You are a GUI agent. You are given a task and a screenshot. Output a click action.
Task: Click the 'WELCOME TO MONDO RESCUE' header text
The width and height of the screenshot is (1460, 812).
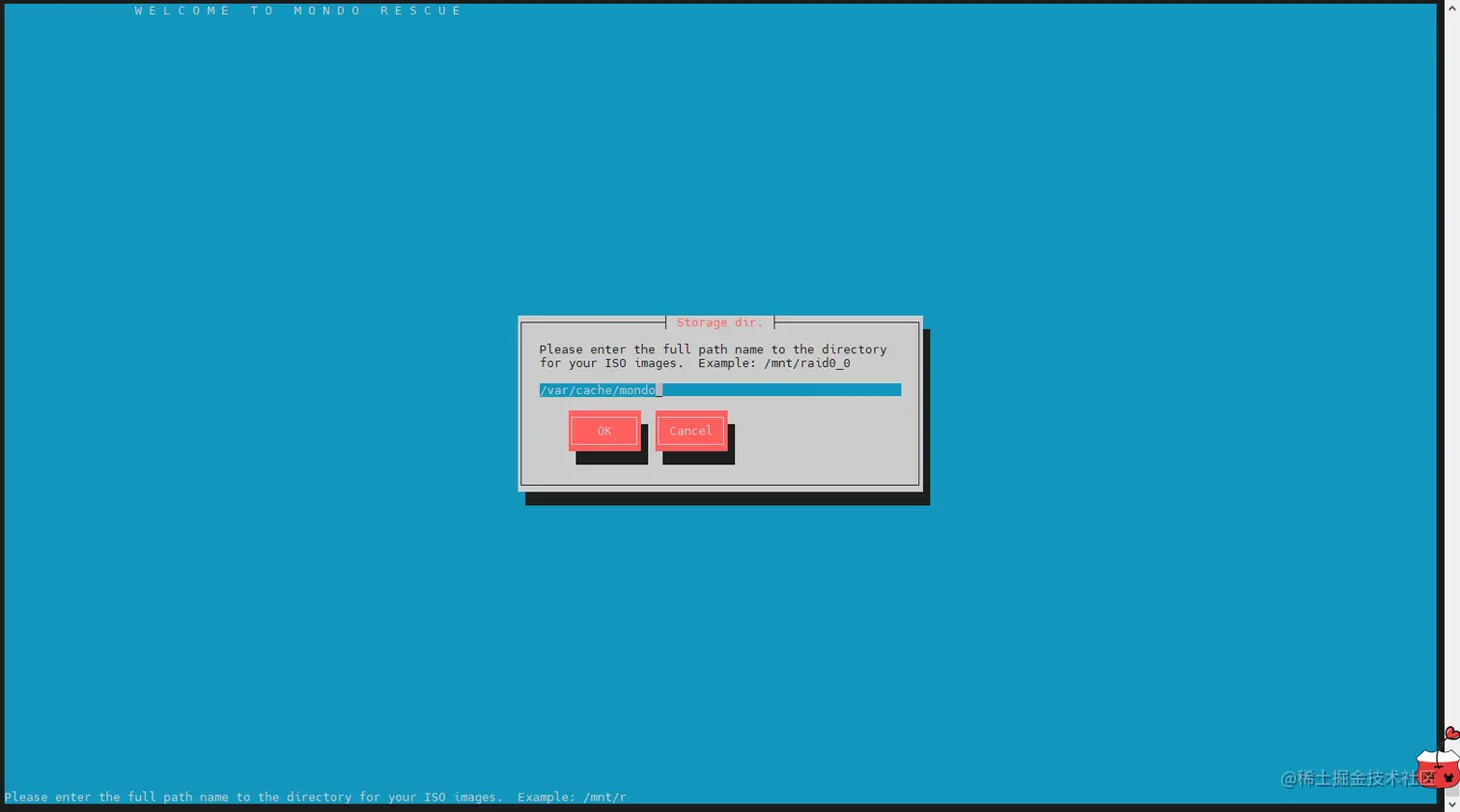298,11
